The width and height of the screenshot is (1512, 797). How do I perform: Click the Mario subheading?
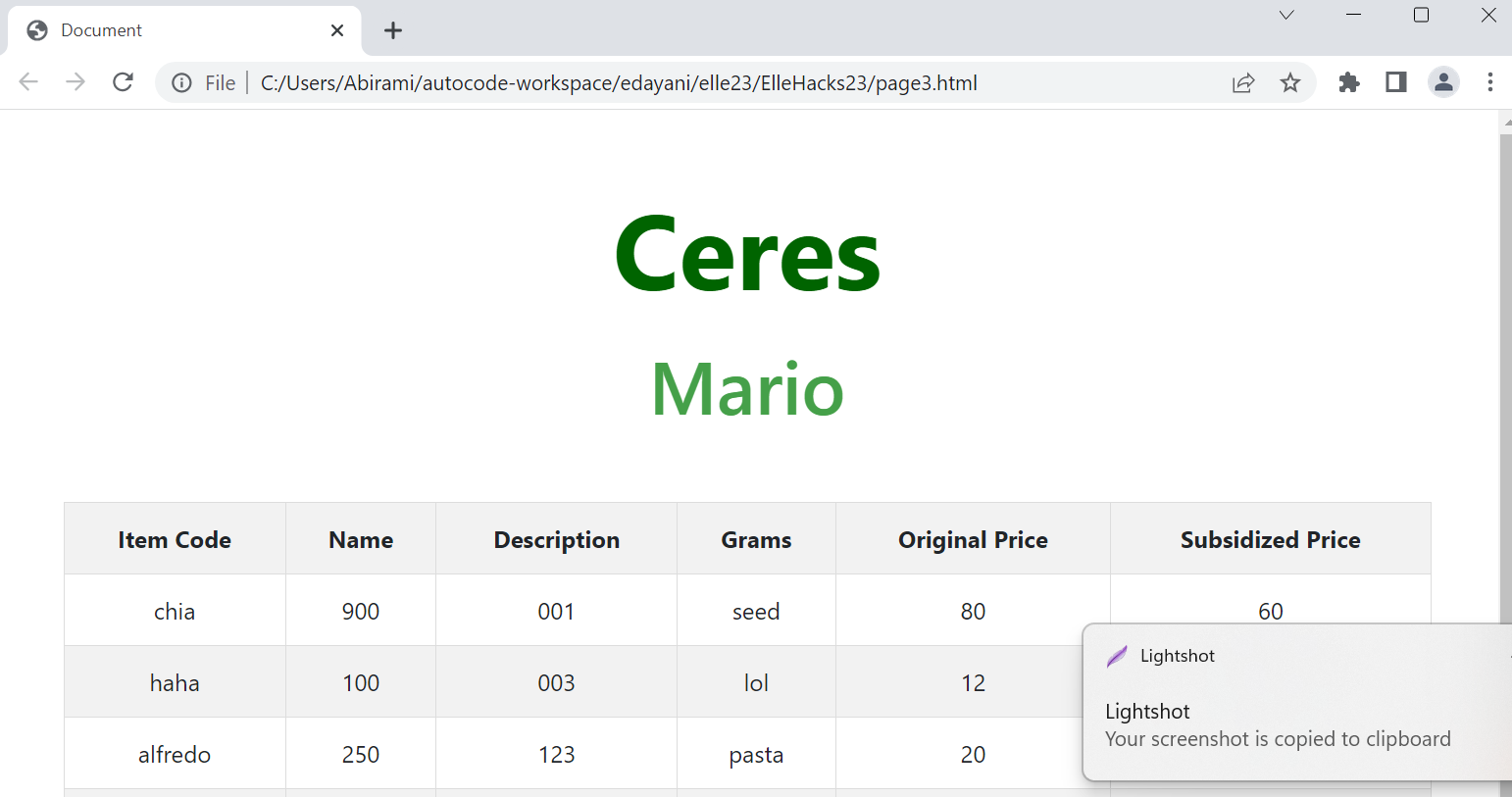(x=747, y=389)
